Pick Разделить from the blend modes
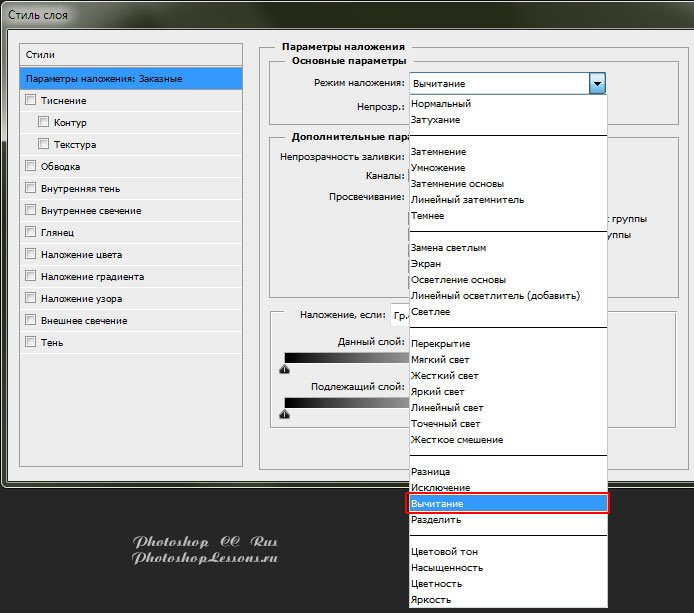Image resolution: width=694 pixels, height=613 pixels. [x=436, y=520]
